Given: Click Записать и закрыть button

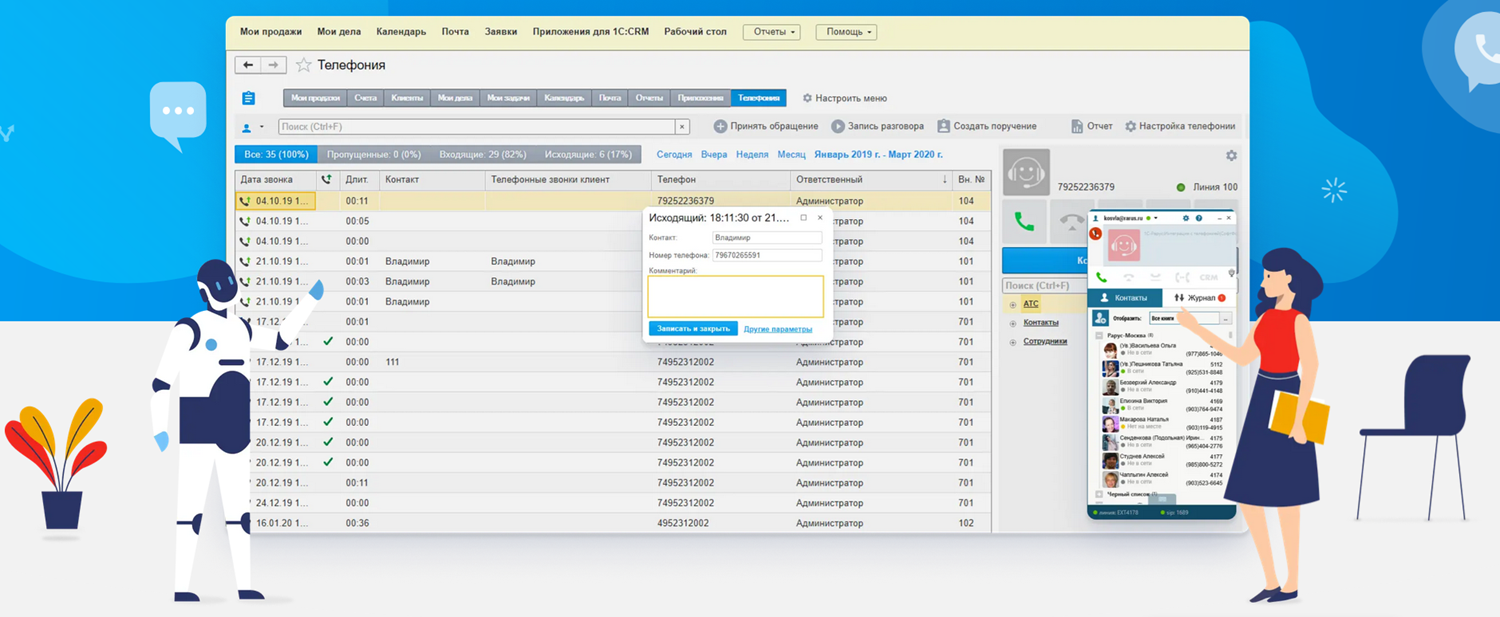Looking at the screenshot, I should pyautogui.click(x=692, y=329).
